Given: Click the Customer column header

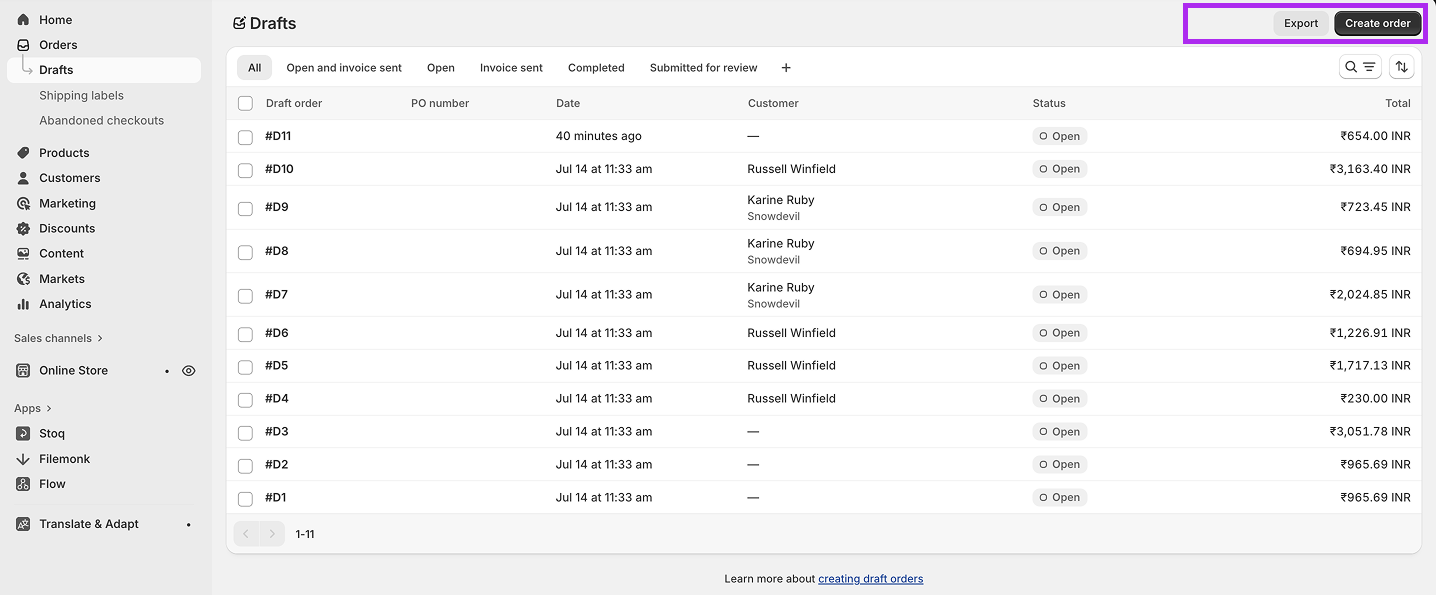Looking at the screenshot, I should [773, 103].
